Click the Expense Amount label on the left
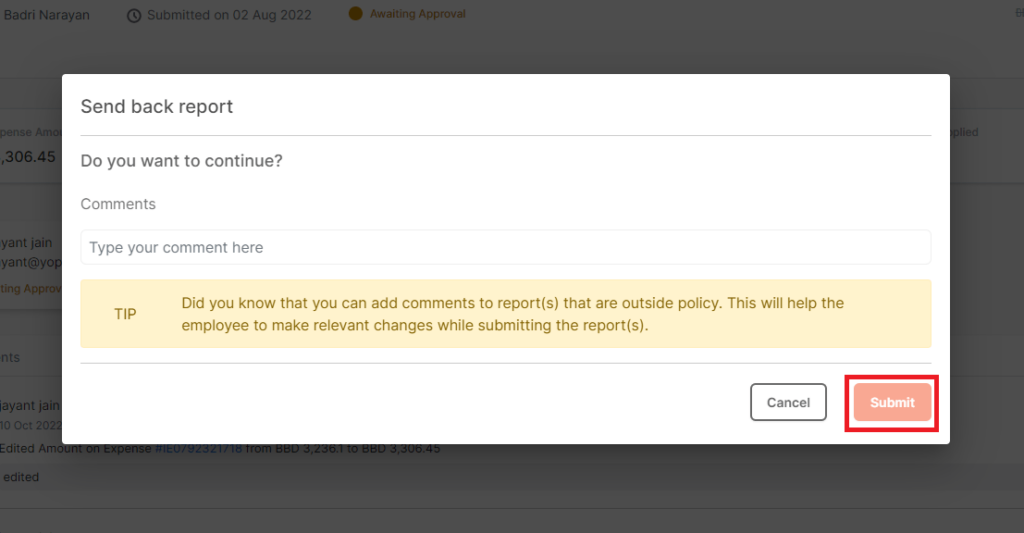1024x533 pixels. pyautogui.click(x=30, y=132)
